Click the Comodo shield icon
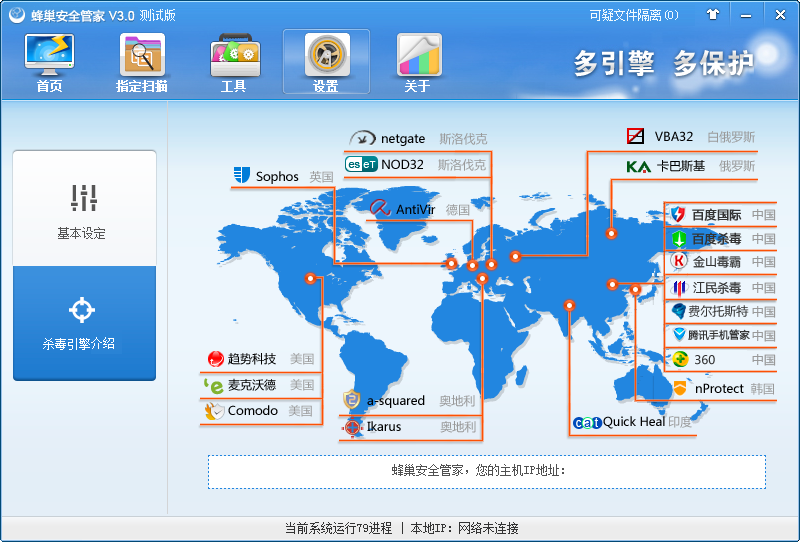The width and height of the screenshot is (800, 542). (x=215, y=411)
